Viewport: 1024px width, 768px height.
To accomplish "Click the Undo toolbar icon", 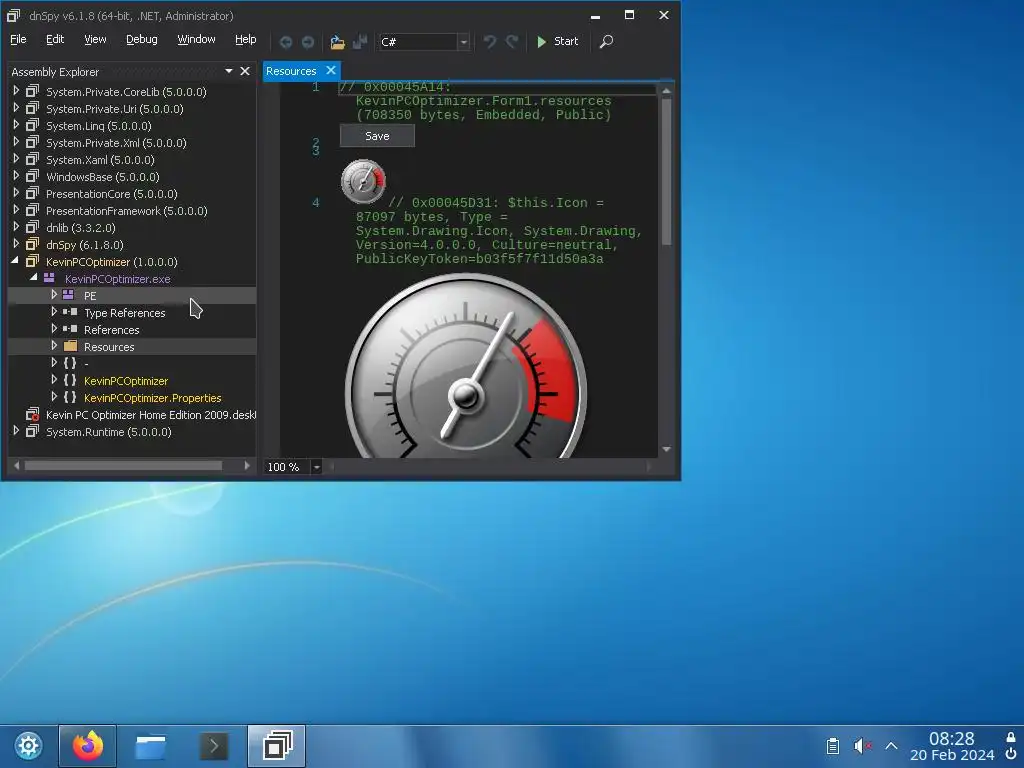I will 489,42.
